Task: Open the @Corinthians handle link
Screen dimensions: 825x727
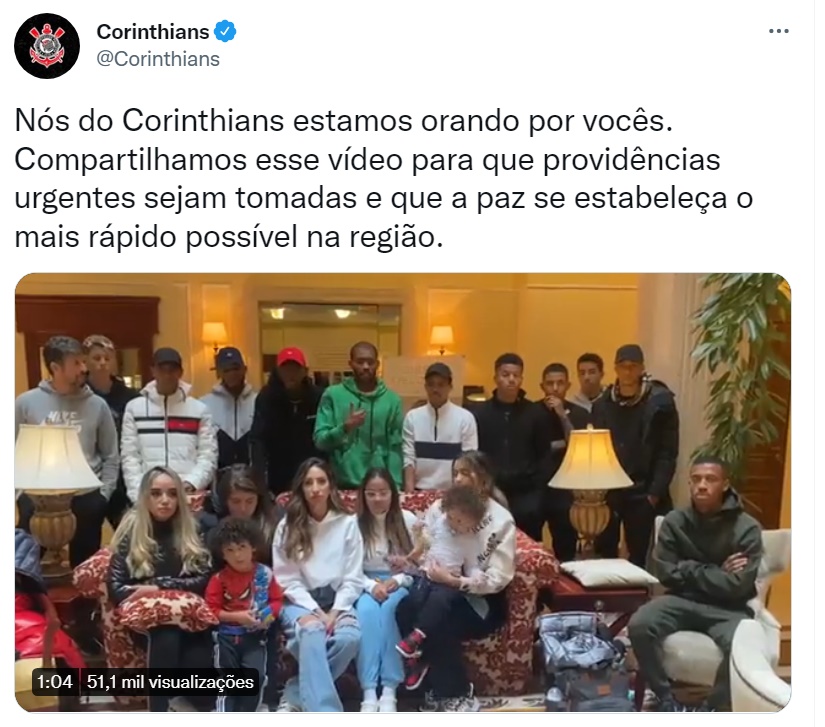Action: point(158,59)
